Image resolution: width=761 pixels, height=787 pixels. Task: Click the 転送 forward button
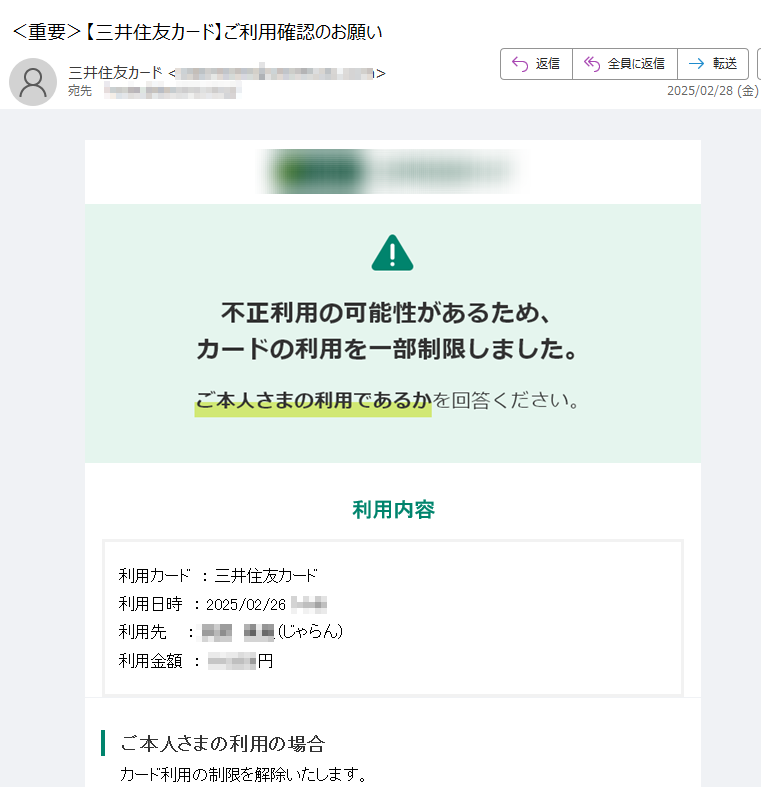click(713, 64)
